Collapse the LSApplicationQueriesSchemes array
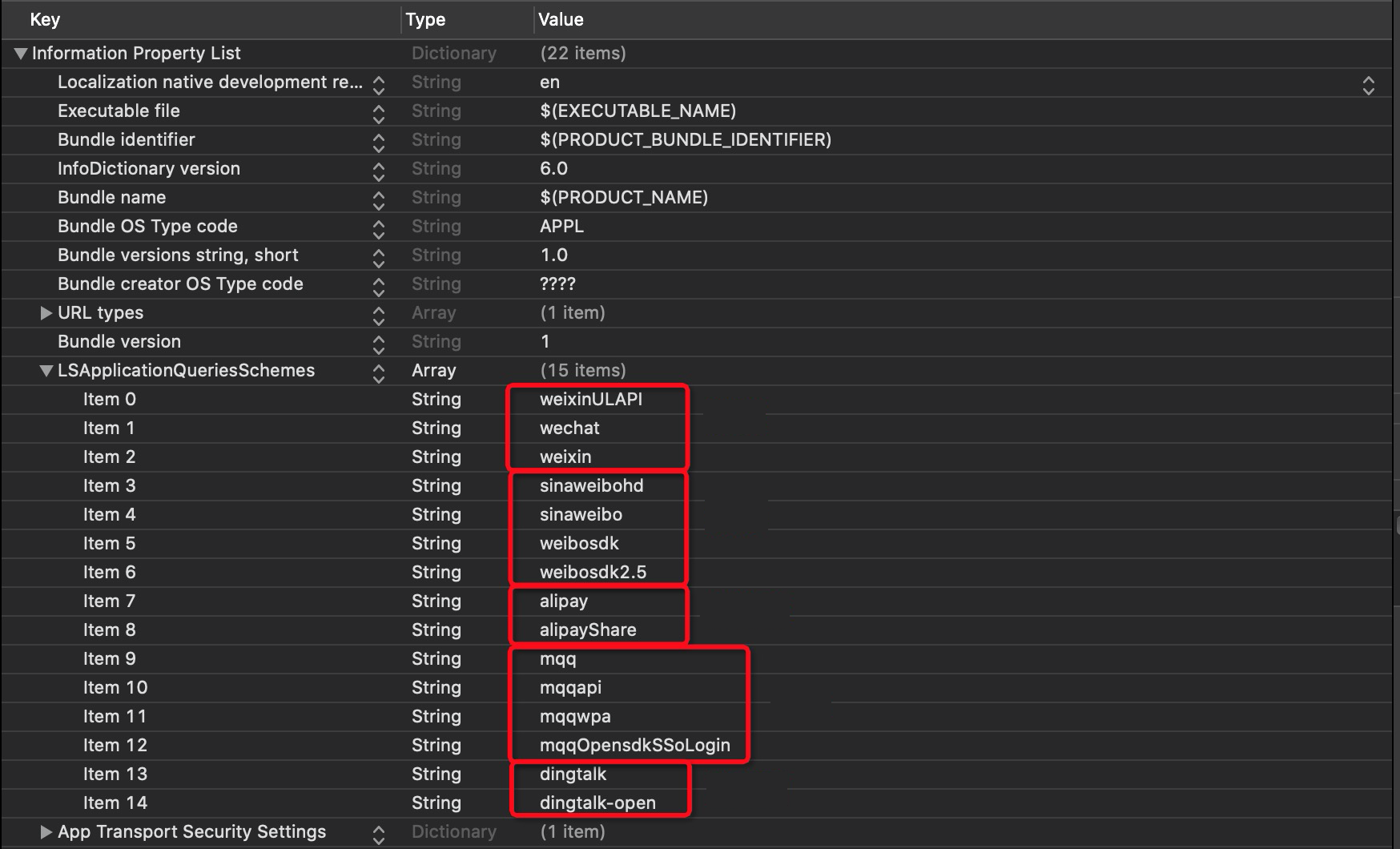This screenshot has width=1400, height=849. click(46, 371)
